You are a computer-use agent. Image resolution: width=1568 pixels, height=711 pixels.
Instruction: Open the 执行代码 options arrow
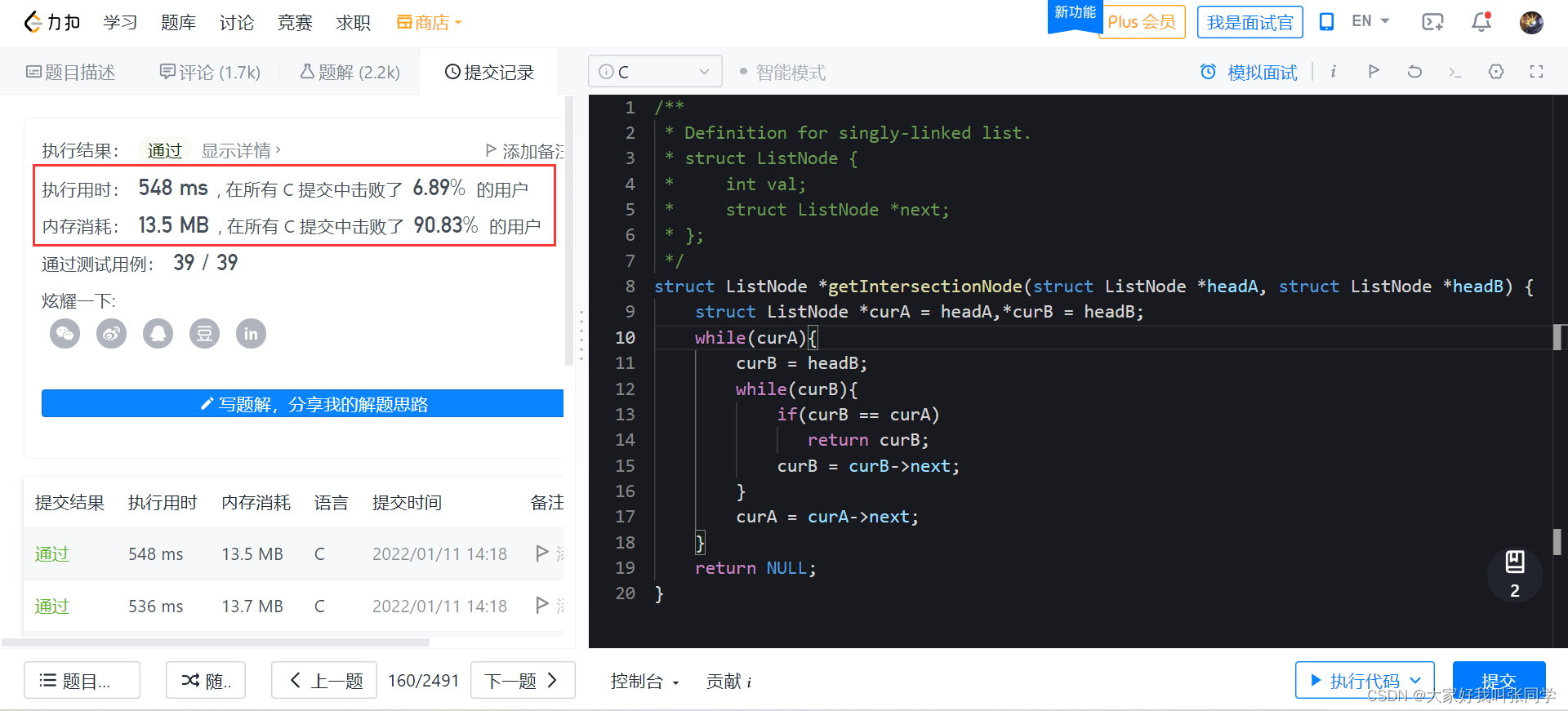tap(1417, 680)
